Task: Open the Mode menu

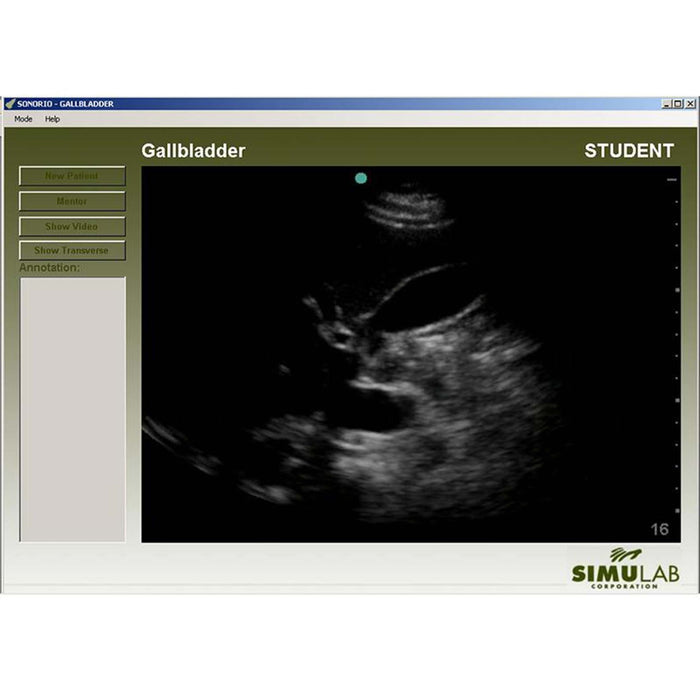Action: click(23, 119)
